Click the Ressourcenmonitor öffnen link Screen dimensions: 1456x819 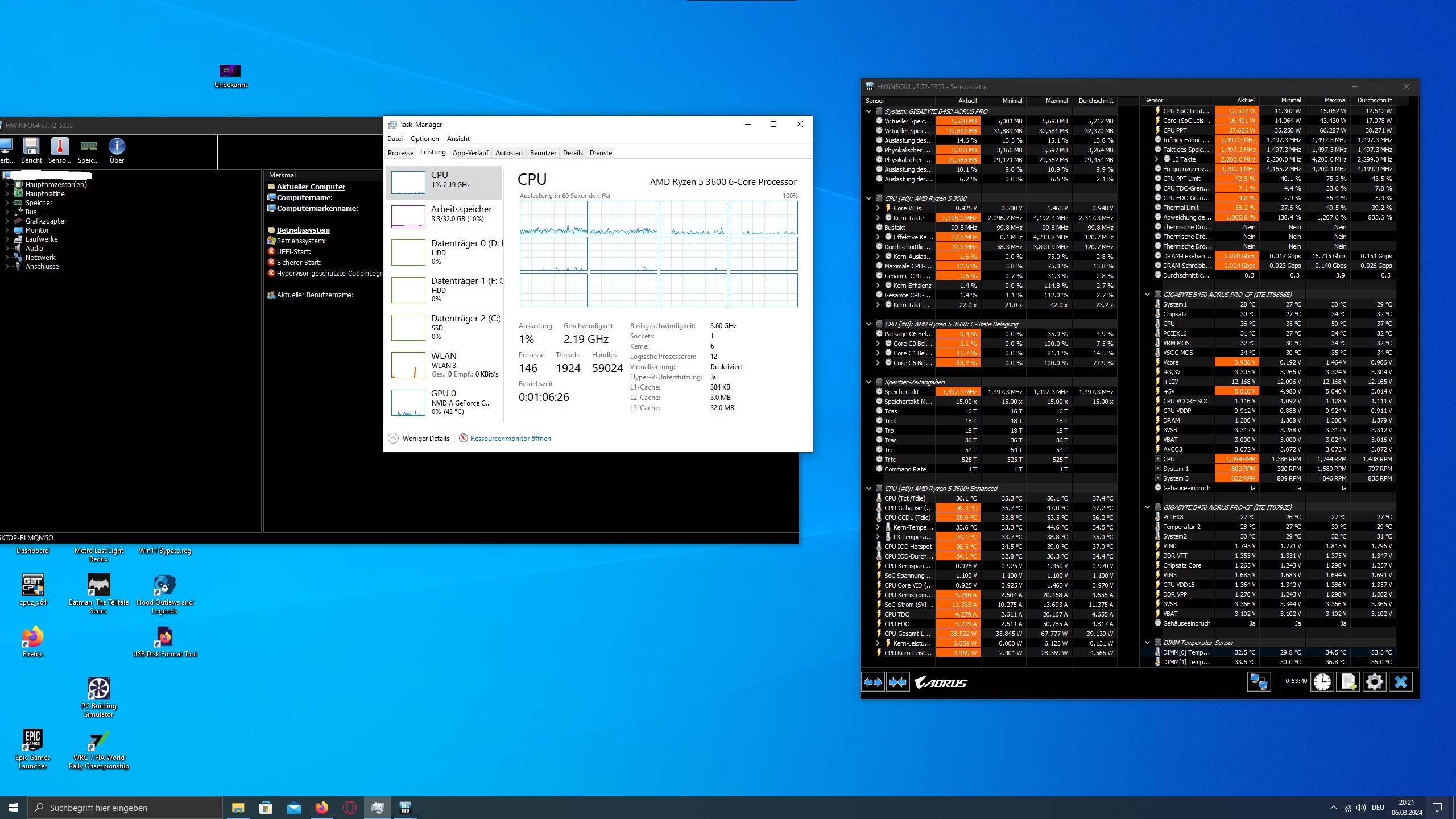click(510, 439)
